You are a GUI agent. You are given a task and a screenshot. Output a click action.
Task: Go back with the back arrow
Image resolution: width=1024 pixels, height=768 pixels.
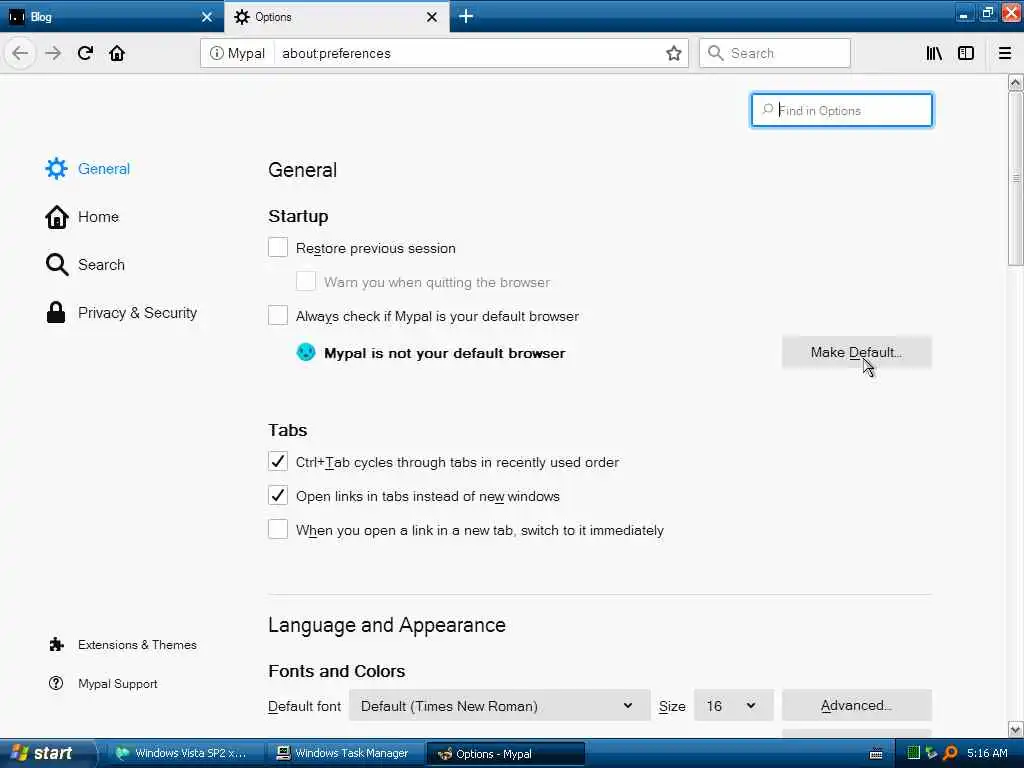click(x=20, y=53)
